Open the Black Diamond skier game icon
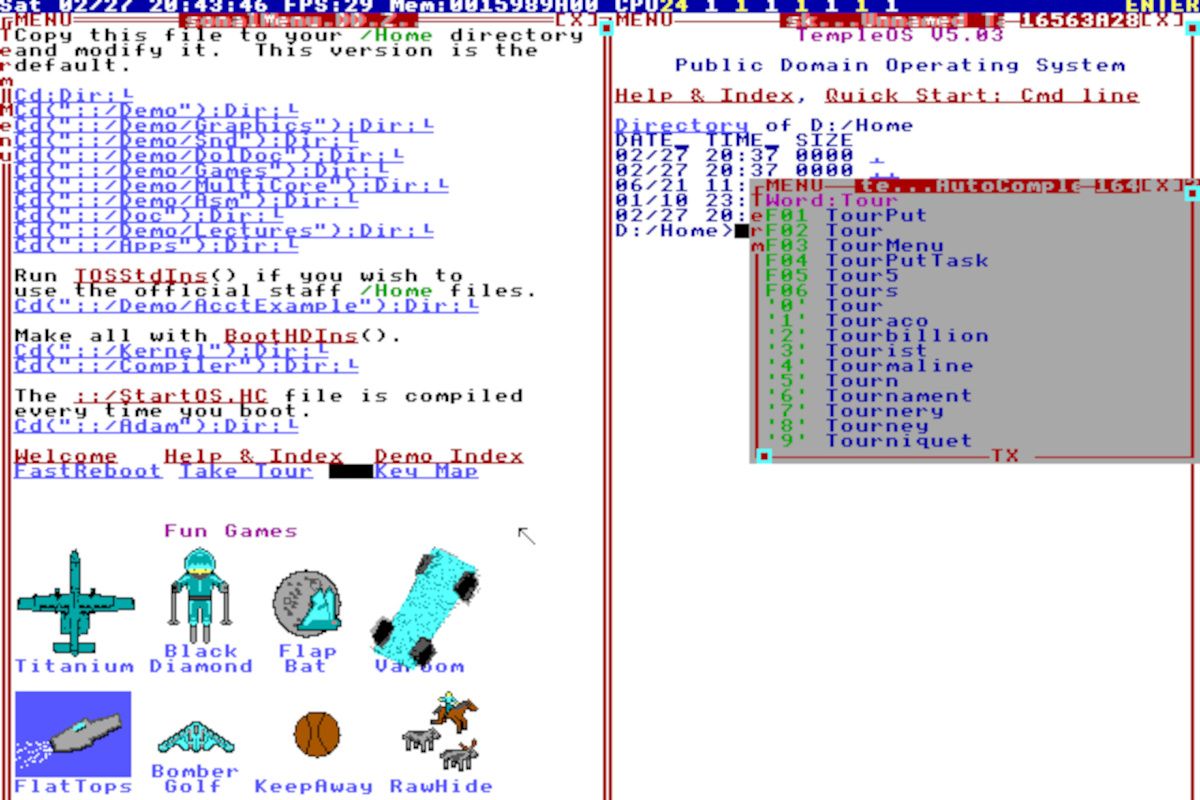Screen dimensions: 1200x800 click(x=200, y=596)
